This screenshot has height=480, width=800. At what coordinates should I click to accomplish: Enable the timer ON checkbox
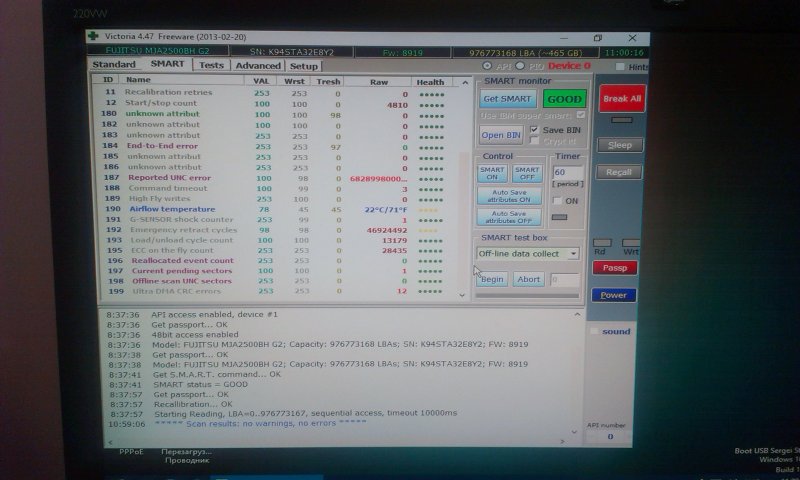[x=559, y=200]
